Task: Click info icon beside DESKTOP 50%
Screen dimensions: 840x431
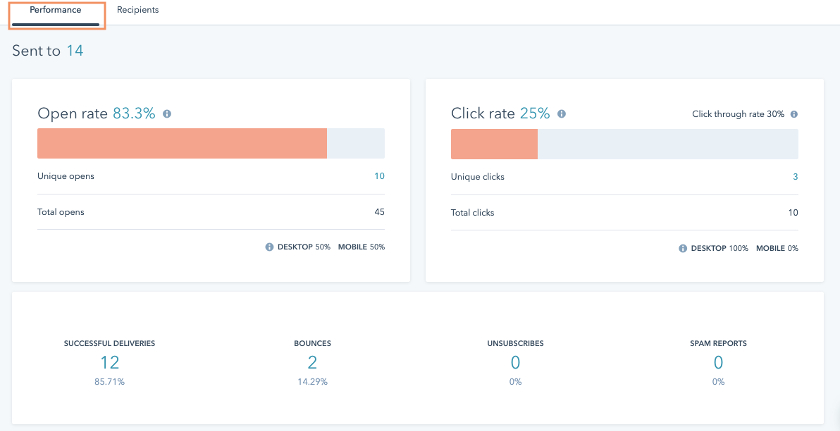Action: (269, 247)
